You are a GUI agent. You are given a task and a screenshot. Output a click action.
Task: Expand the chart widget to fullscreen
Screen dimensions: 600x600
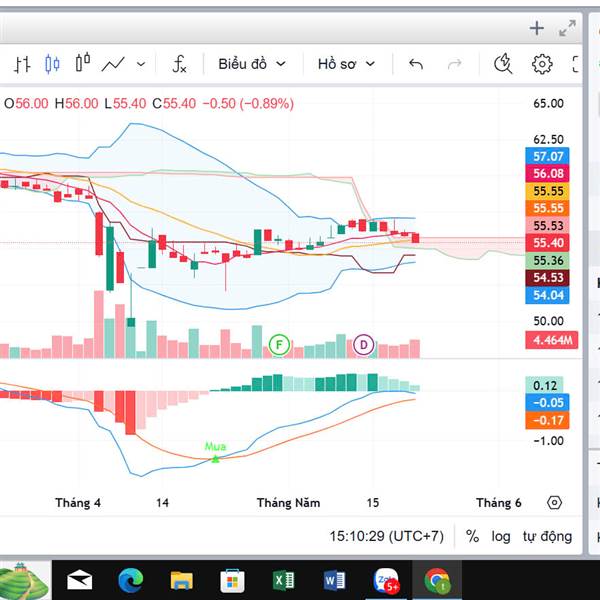(567, 28)
